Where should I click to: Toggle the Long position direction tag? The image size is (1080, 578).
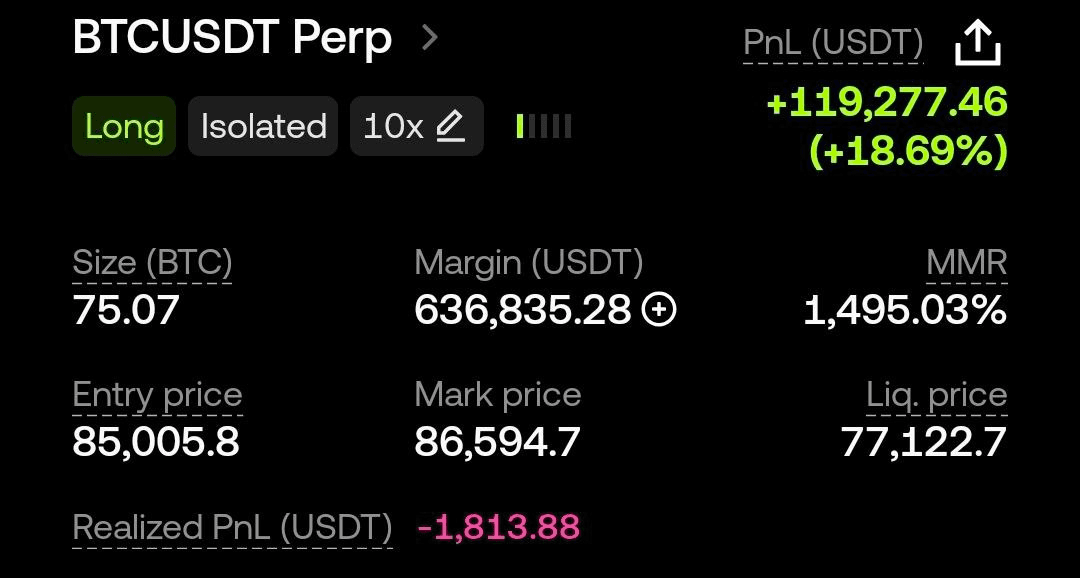(123, 126)
